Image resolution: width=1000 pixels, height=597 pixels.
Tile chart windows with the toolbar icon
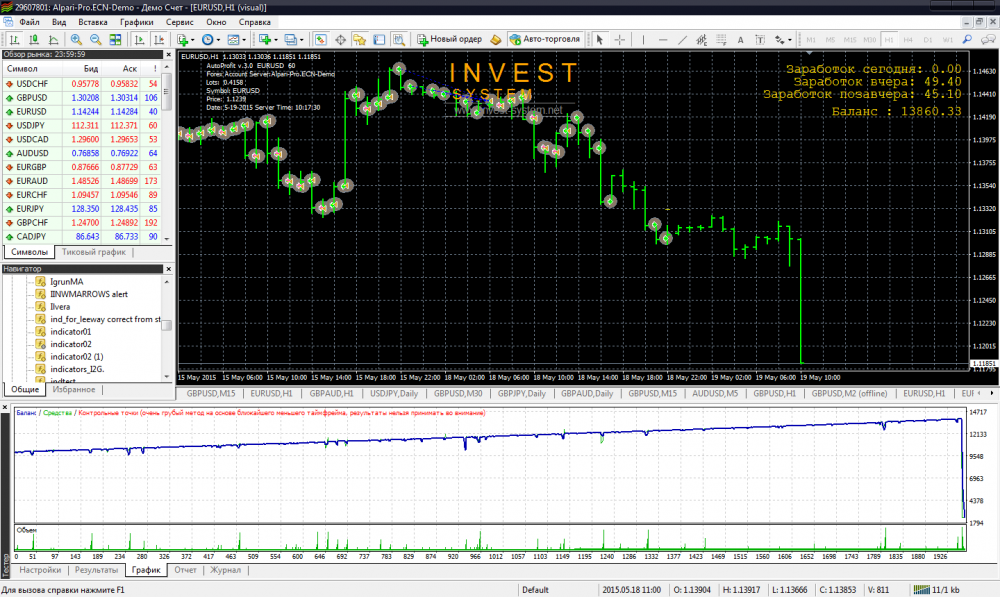point(115,40)
